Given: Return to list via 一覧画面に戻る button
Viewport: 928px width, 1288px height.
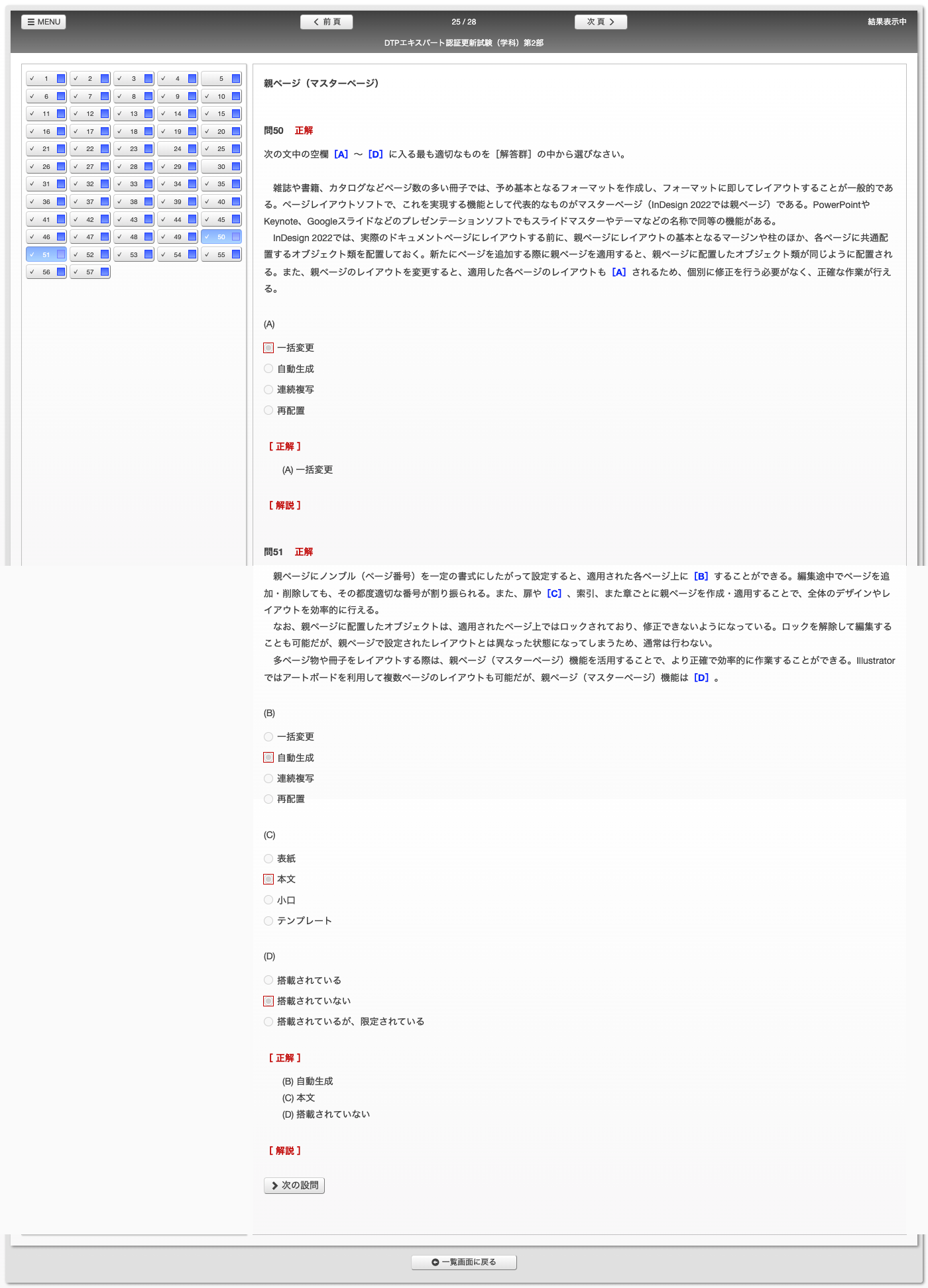Looking at the screenshot, I should 464,1262.
